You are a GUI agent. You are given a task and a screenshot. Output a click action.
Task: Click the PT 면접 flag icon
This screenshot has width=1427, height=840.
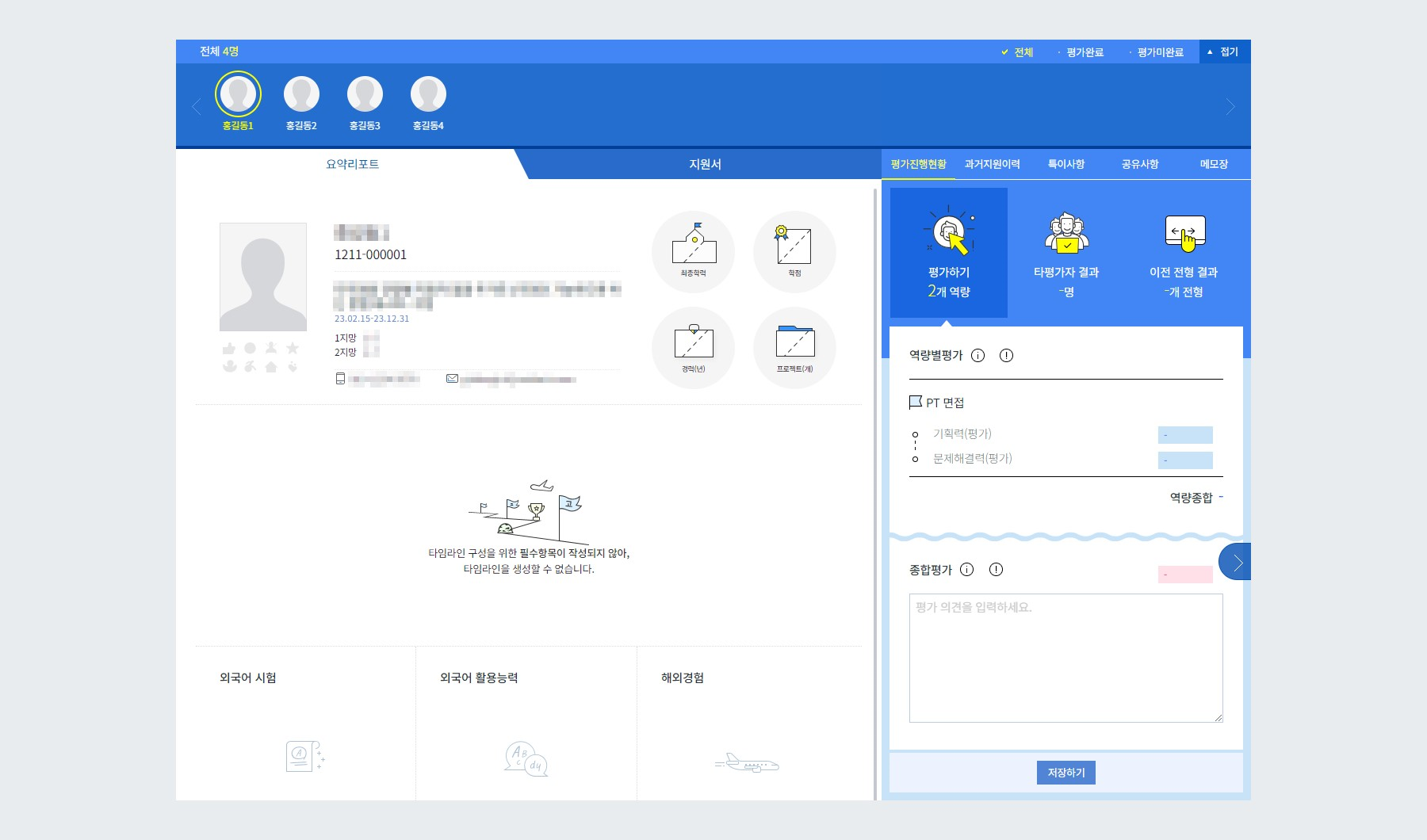click(916, 402)
